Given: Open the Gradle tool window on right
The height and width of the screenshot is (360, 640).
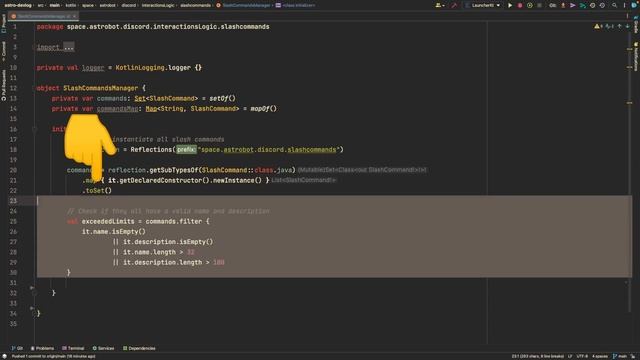Looking at the screenshot, I should coord(636,24).
